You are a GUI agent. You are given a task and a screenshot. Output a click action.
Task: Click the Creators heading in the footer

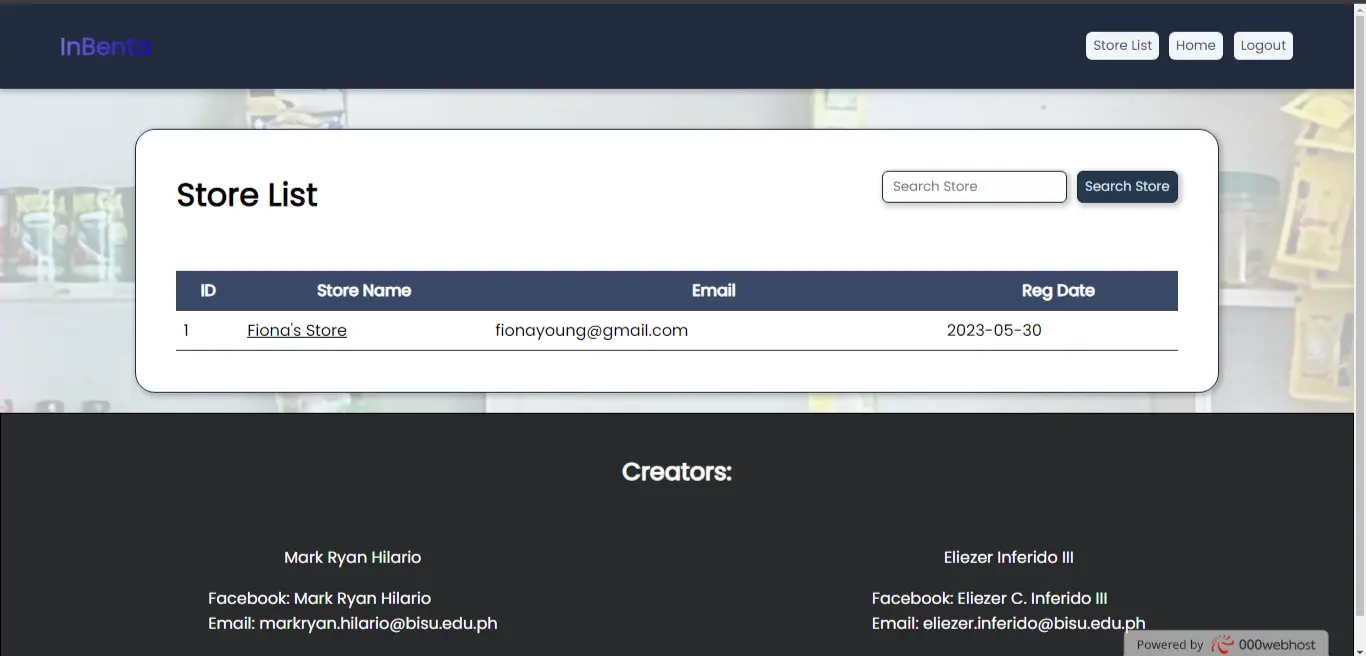[677, 472]
